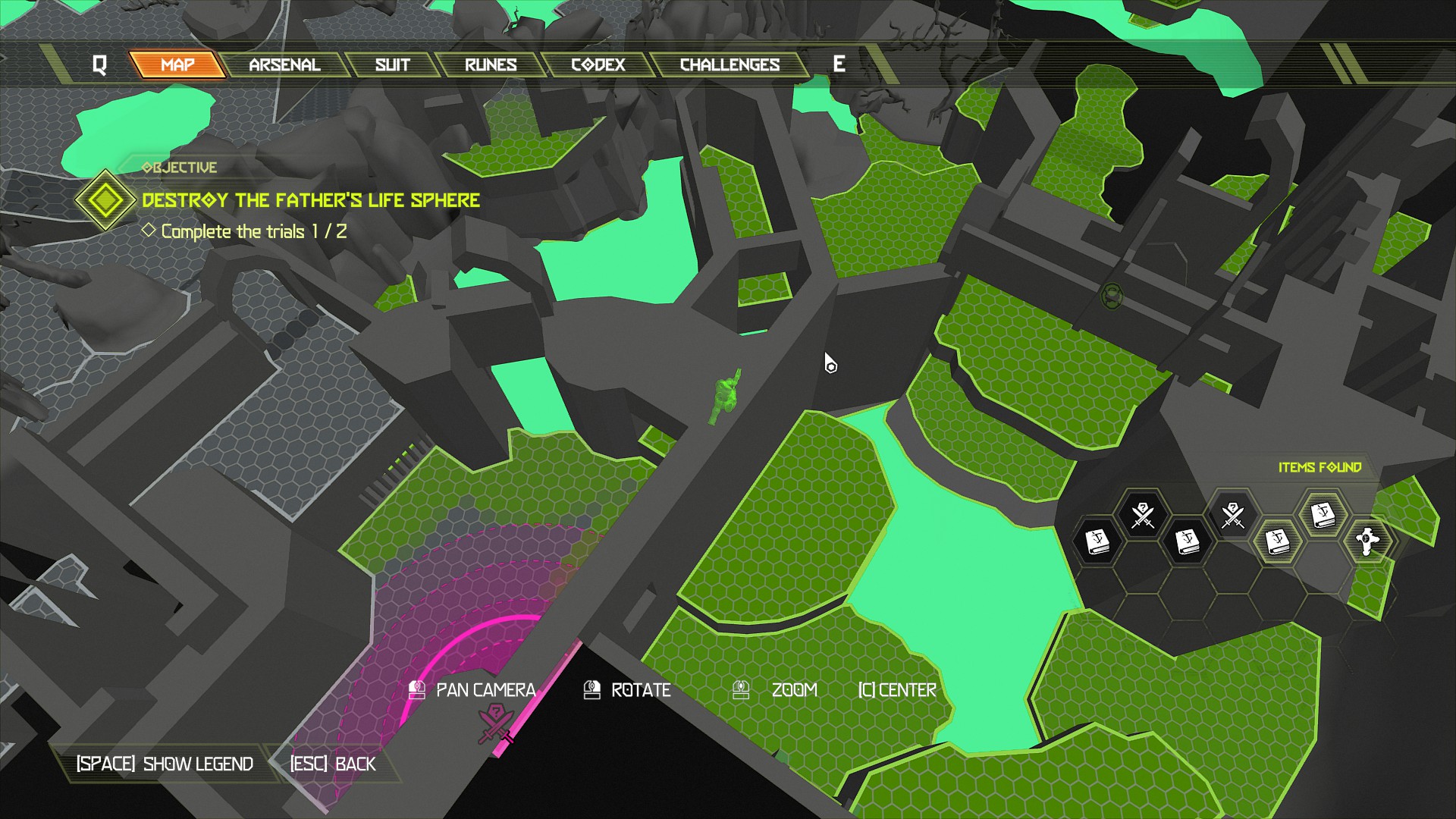Click Show Legend button
Image resolution: width=1456 pixels, height=819 pixels.
point(165,764)
